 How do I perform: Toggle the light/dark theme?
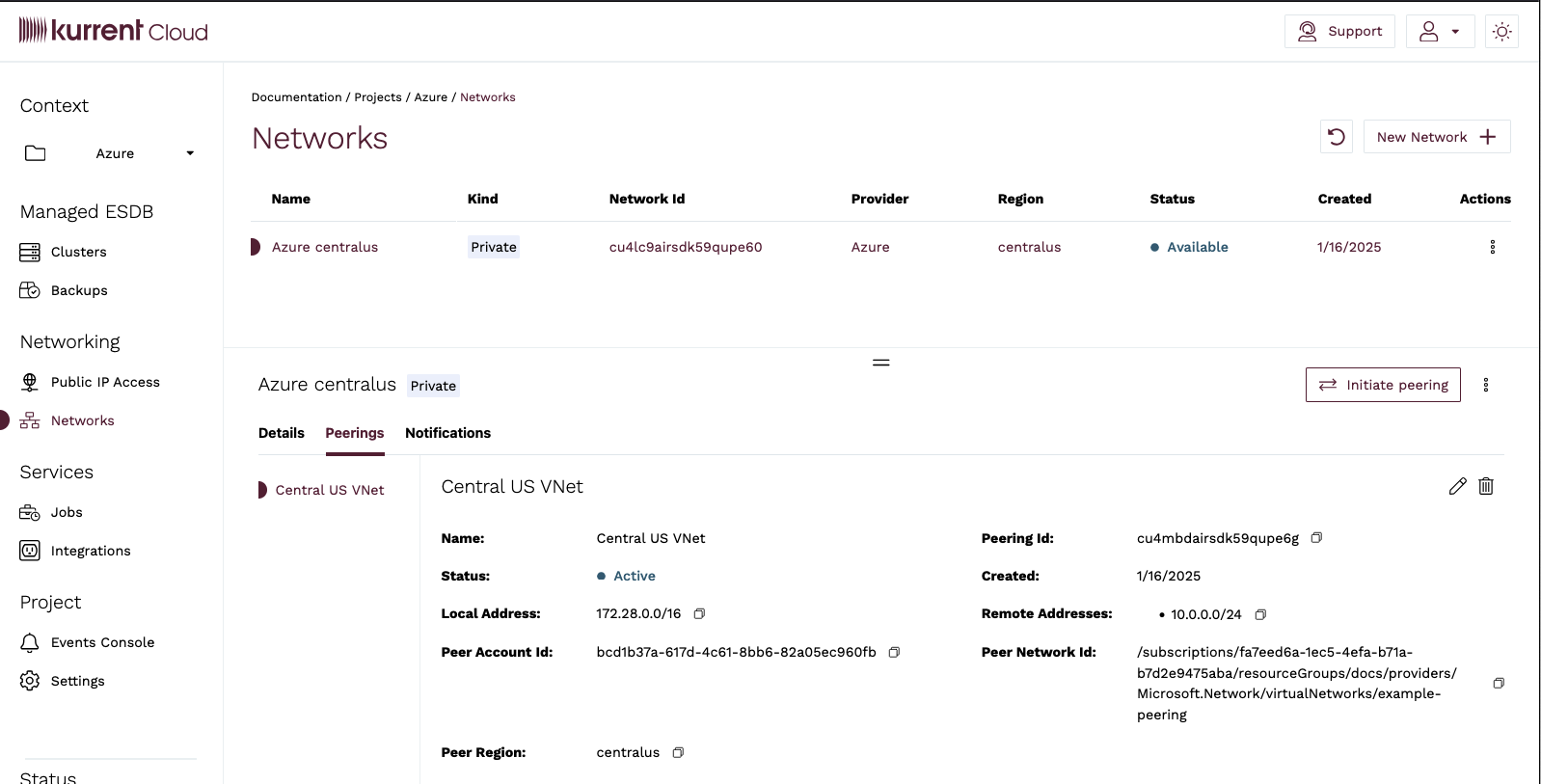pos(1501,32)
